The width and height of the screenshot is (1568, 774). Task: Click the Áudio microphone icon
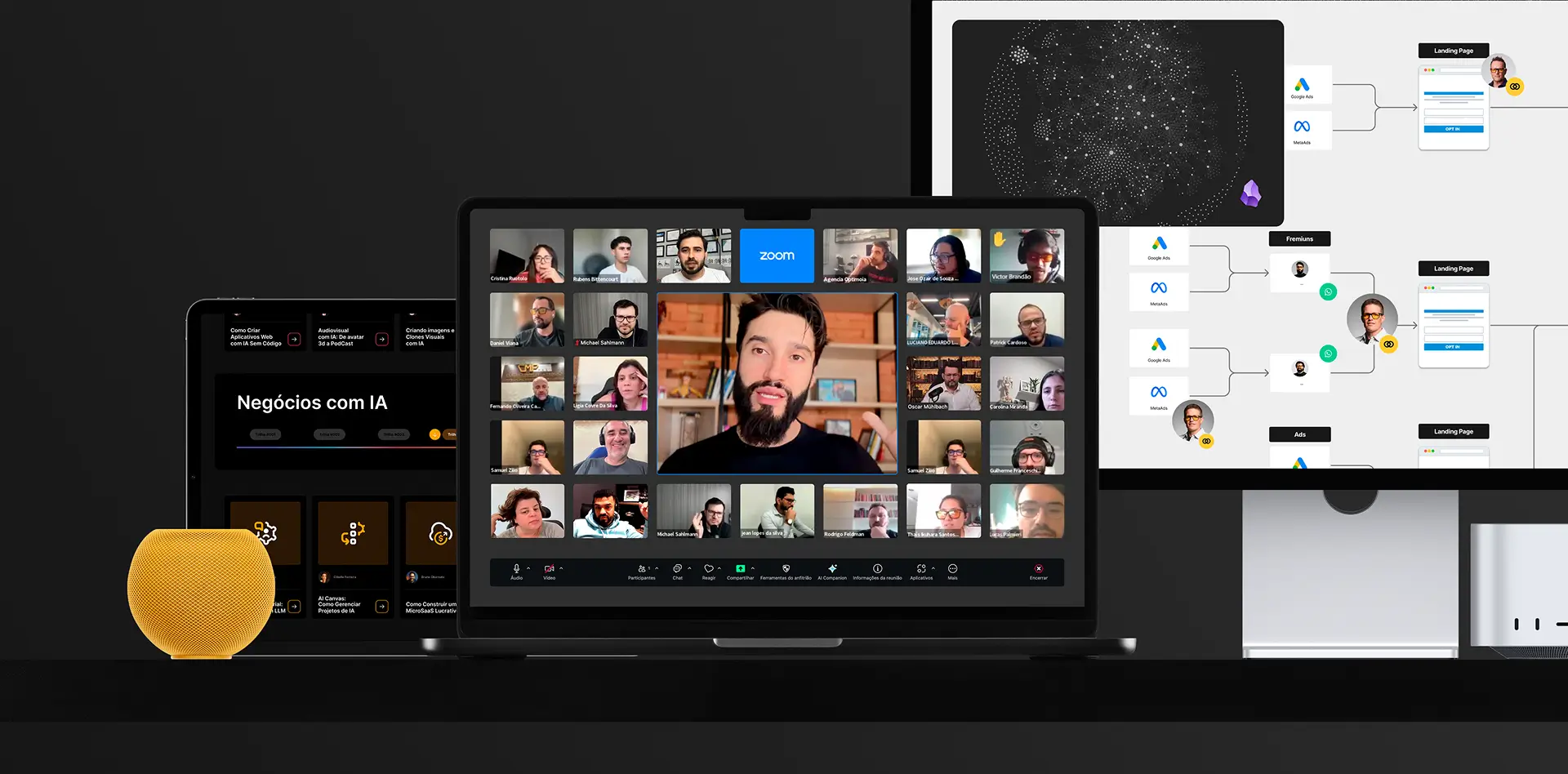516,569
